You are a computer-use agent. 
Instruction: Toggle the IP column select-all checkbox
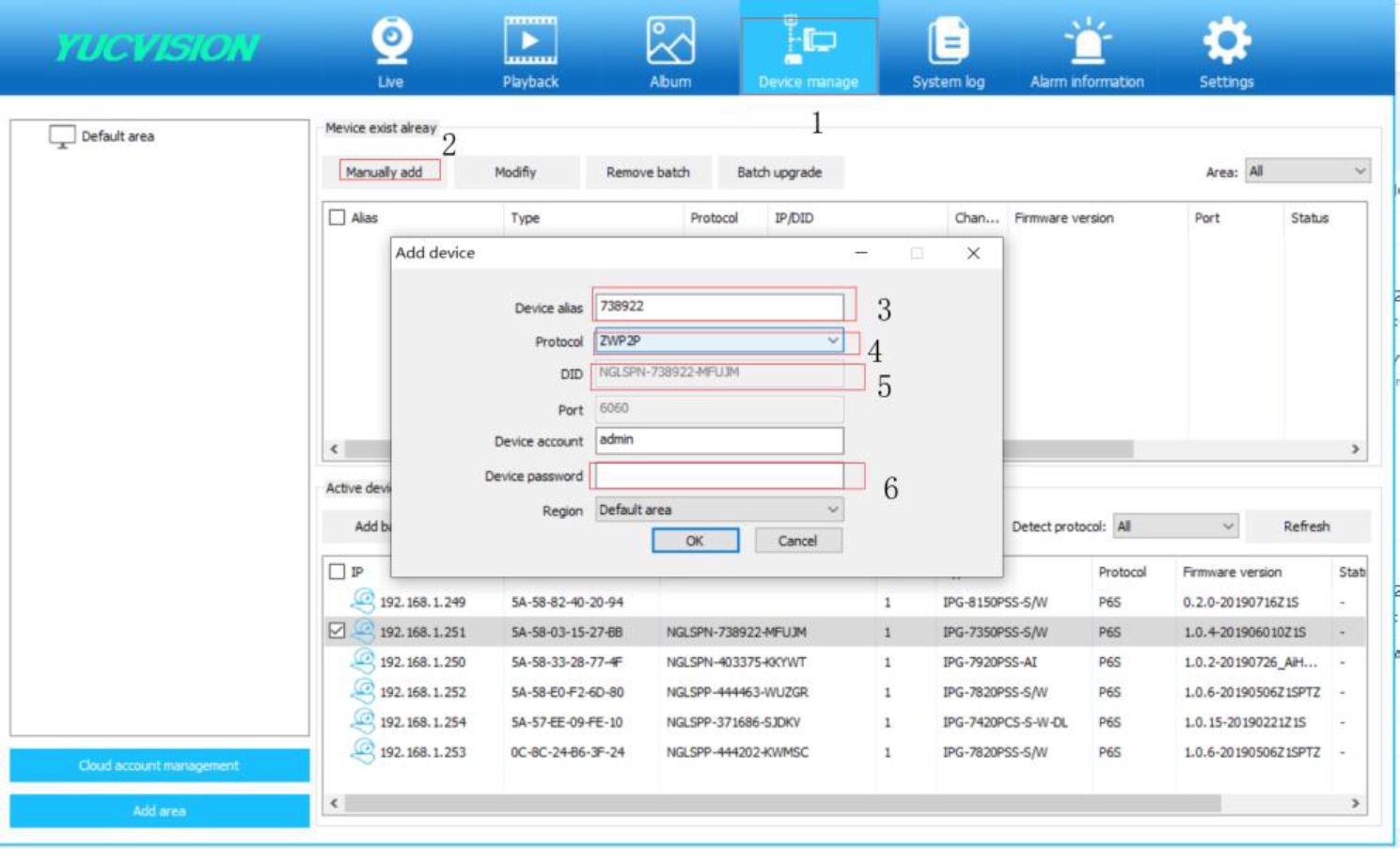[338, 571]
